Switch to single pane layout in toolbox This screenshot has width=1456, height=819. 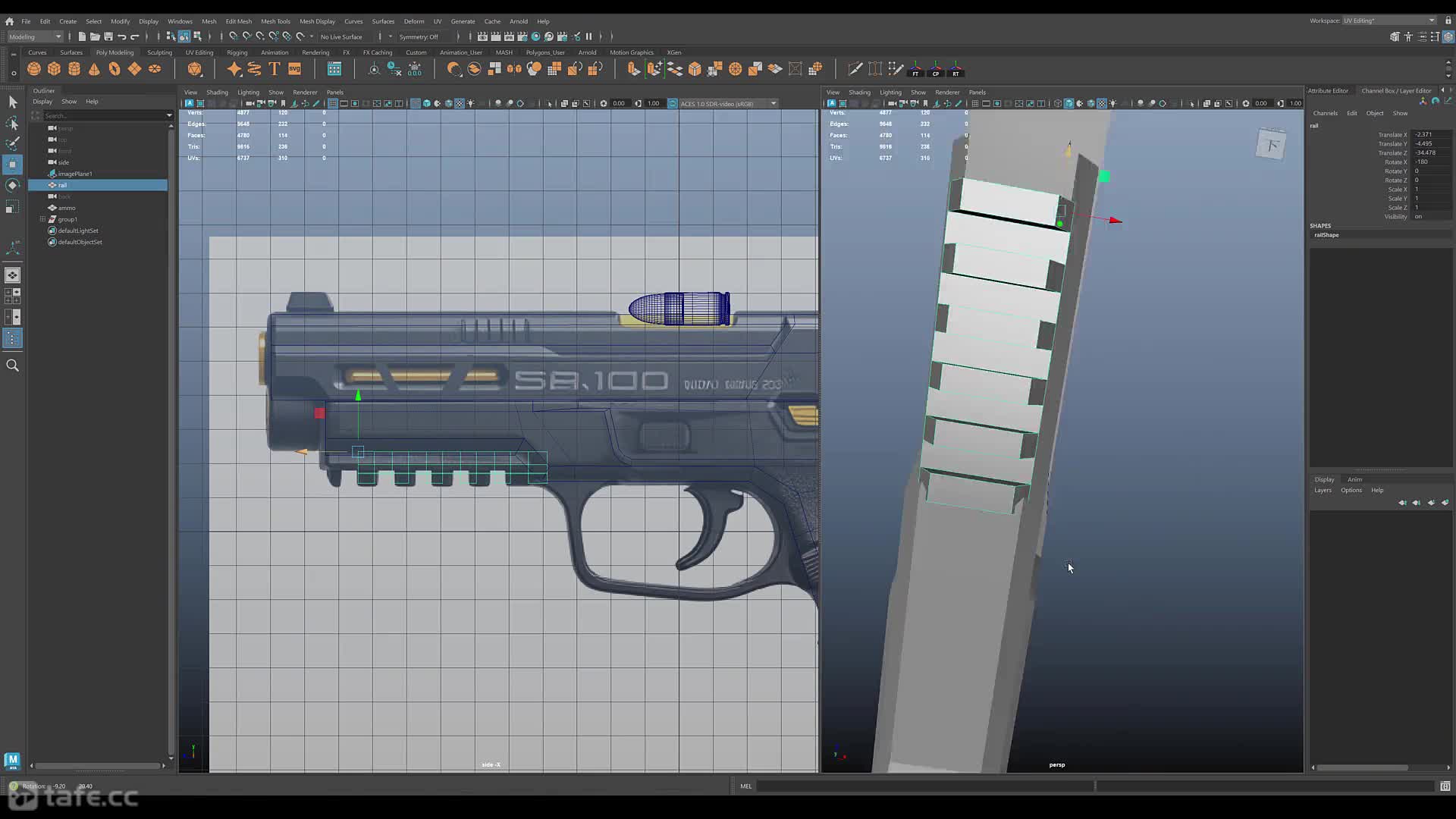point(12,275)
